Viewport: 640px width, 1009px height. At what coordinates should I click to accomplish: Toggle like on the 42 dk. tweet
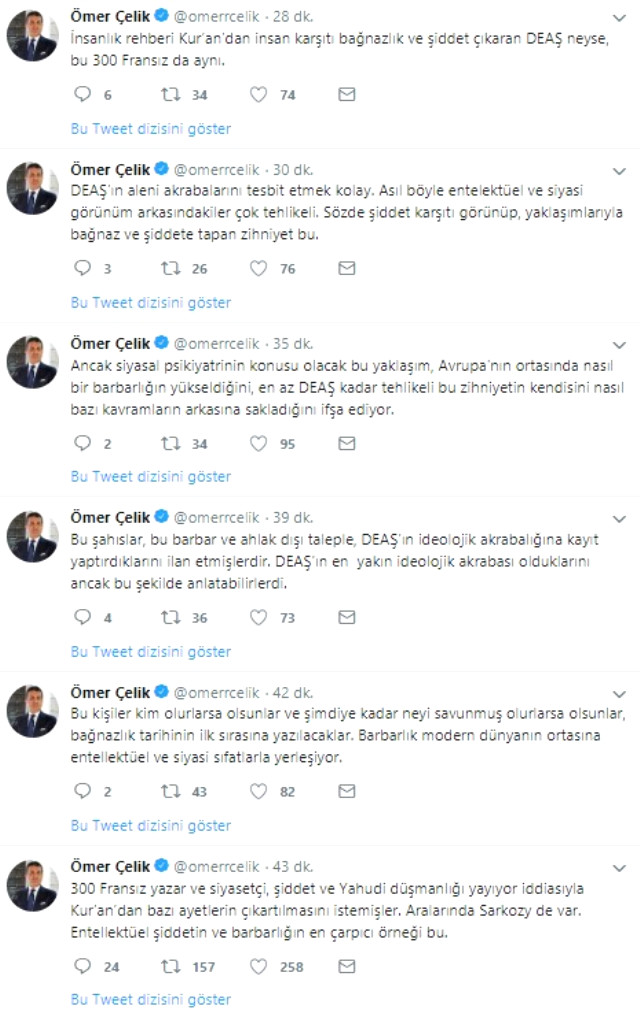259,792
